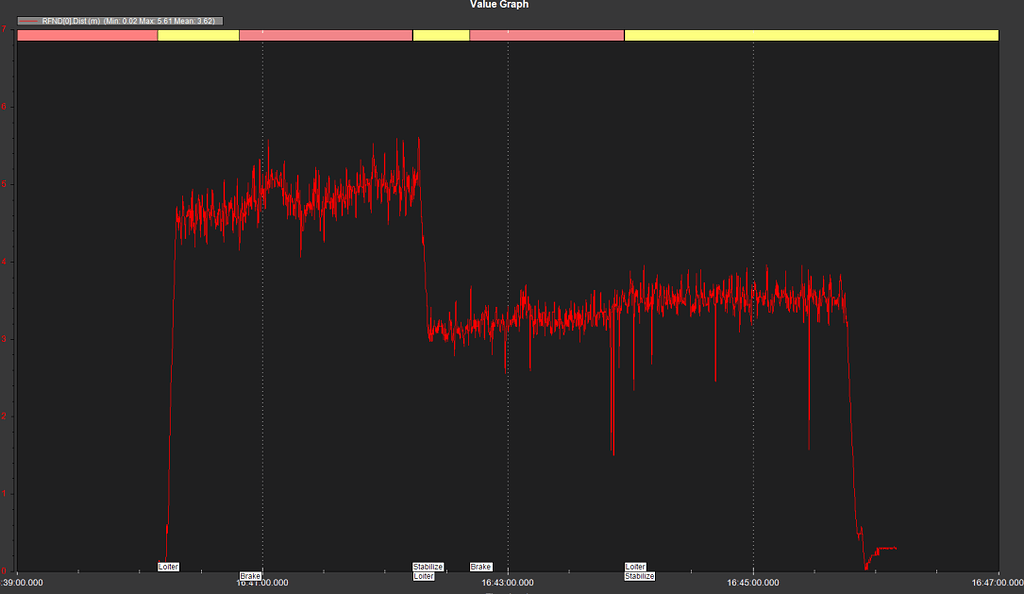Image resolution: width=1024 pixels, height=594 pixels.
Task: Select the second Loiter label near 16:44
Action: click(x=636, y=566)
